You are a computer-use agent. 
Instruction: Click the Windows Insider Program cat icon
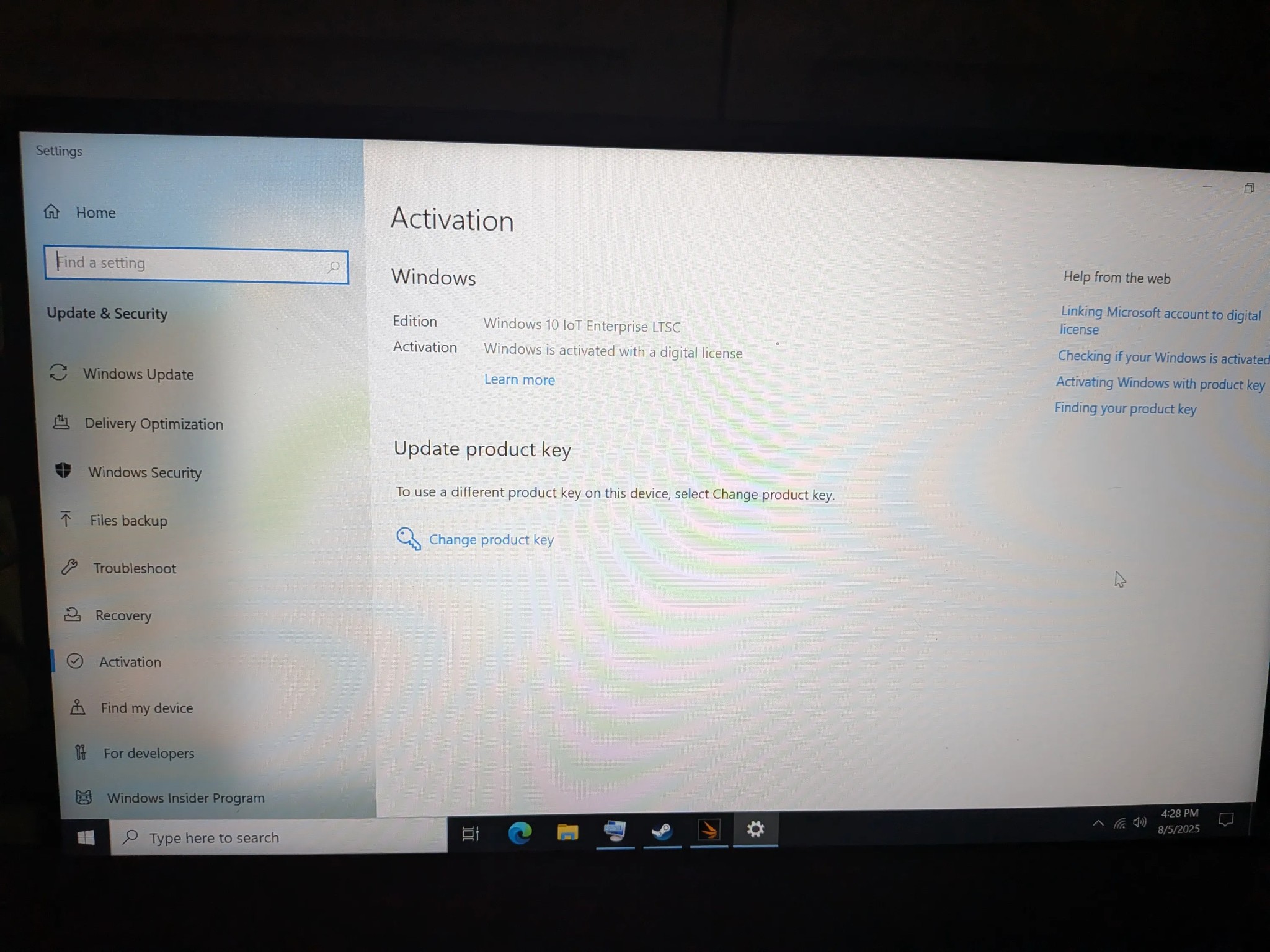coord(84,797)
